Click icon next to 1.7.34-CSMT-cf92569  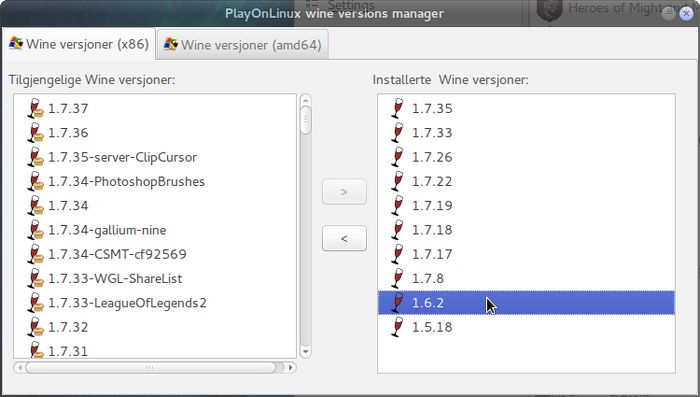tap(36, 254)
